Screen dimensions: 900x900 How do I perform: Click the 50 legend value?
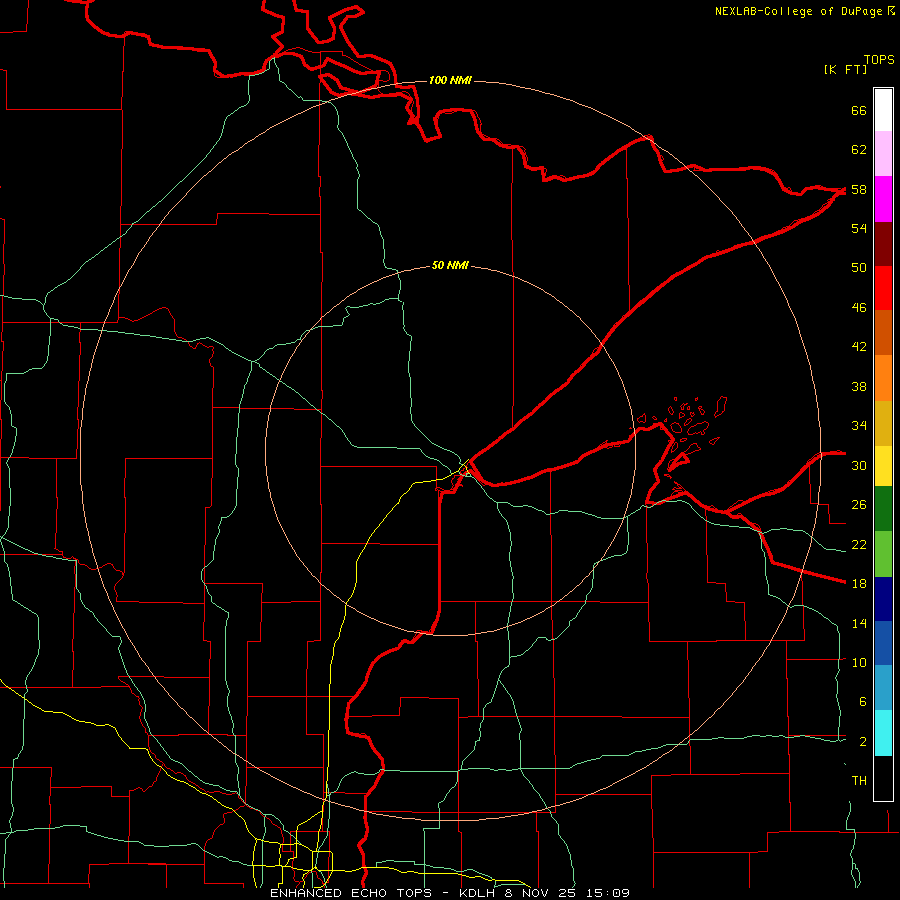pos(859,268)
